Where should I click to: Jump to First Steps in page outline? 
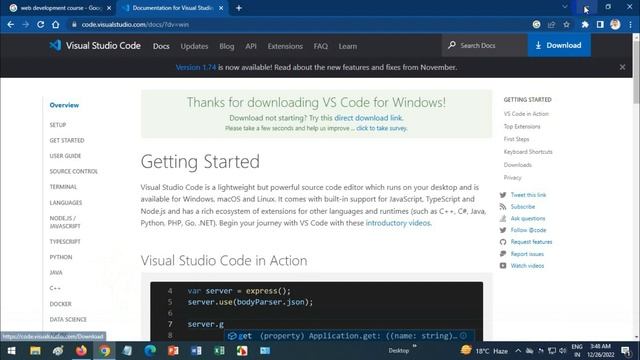pyautogui.click(x=516, y=139)
